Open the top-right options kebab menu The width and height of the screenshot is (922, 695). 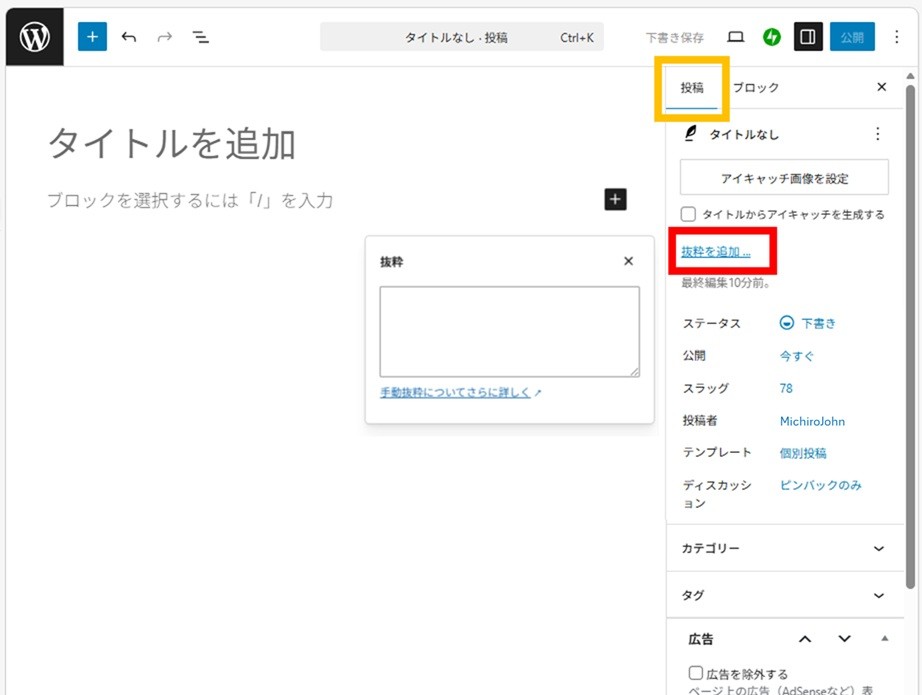pyautogui.click(x=896, y=37)
